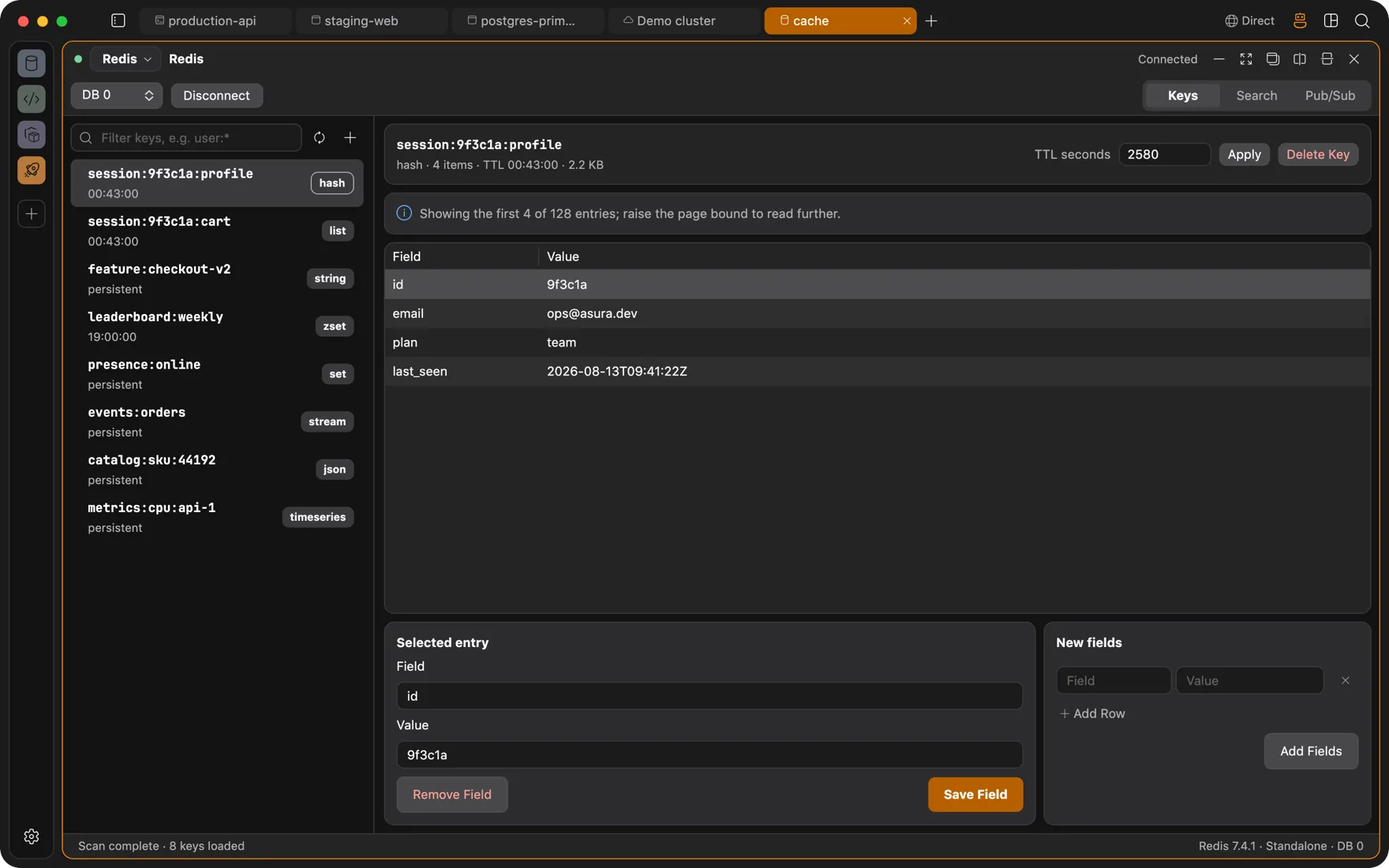
Task: Open the Redis type dropdown
Action: coord(126,59)
